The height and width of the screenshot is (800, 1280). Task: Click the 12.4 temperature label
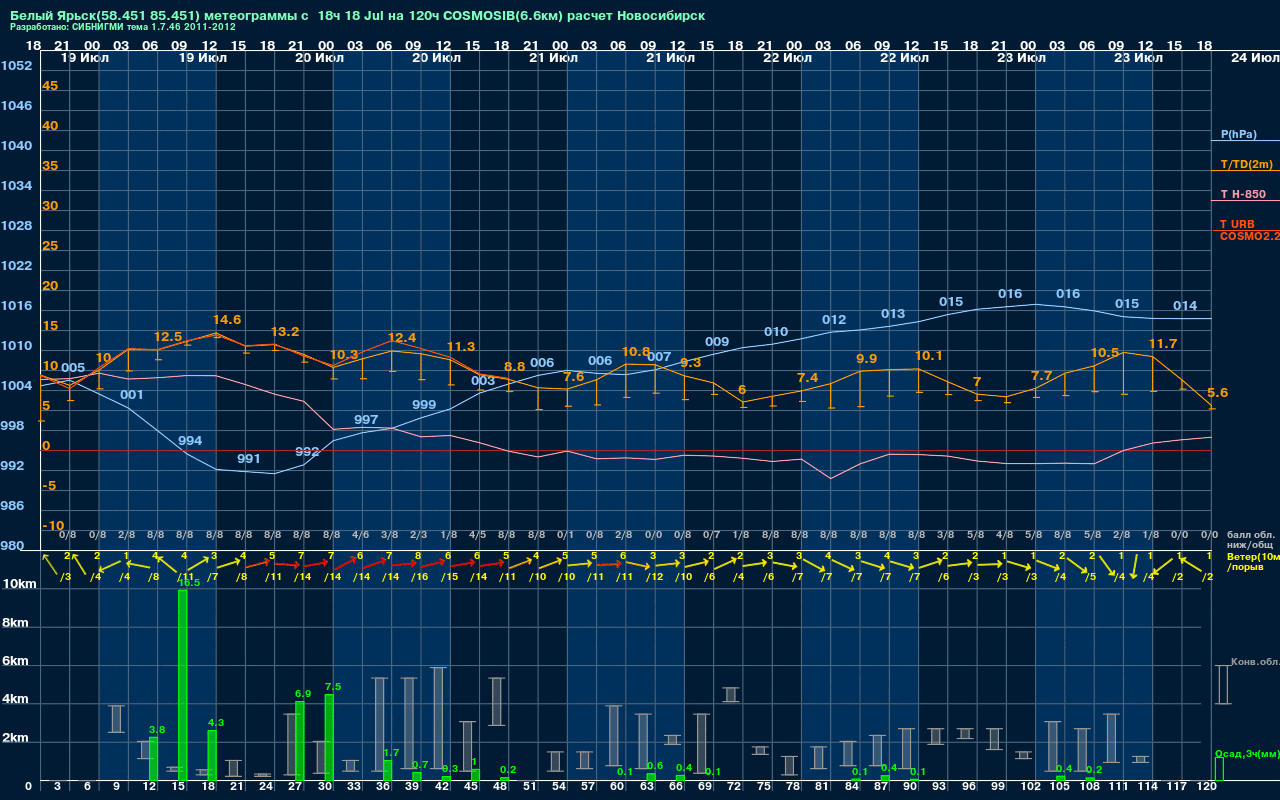click(x=402, y=338)
